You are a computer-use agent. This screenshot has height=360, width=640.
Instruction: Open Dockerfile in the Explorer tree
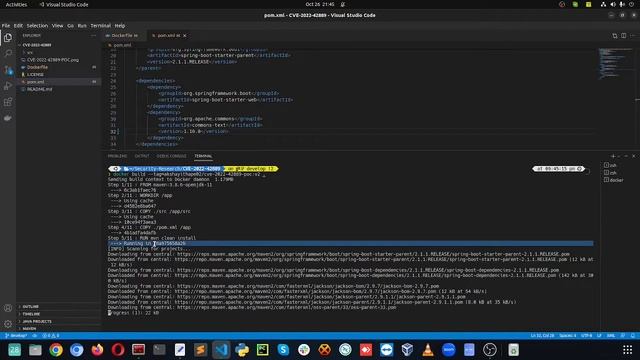click(x=58, y=67)
